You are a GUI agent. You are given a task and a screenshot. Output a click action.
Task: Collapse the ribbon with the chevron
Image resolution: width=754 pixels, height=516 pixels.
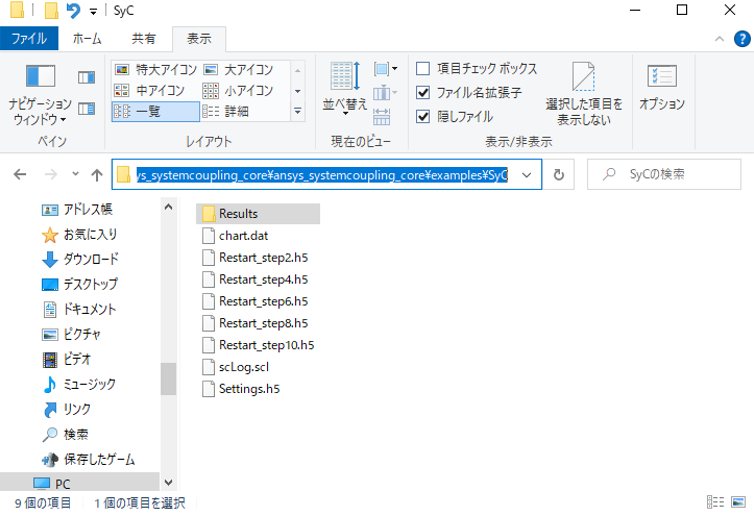tap(717, 39)
